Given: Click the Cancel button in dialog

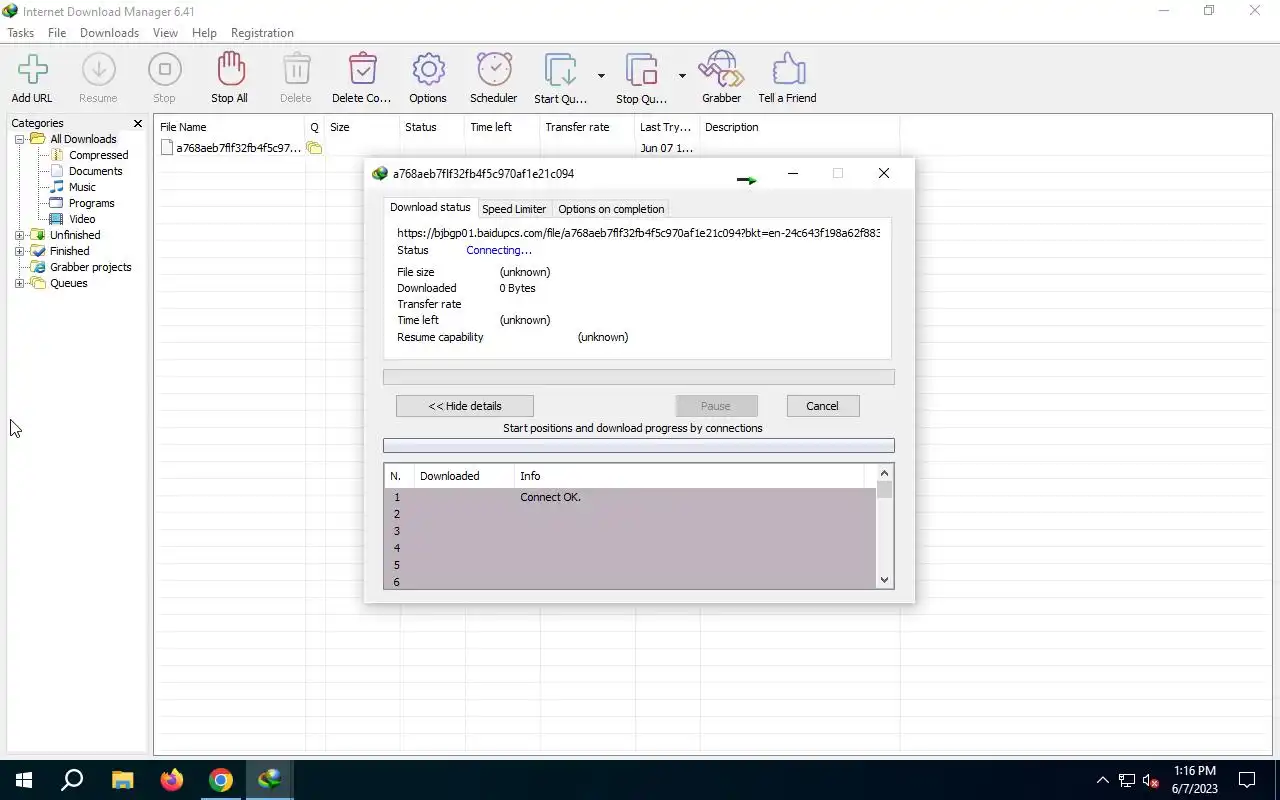Looking at the screenshot, I should pyautogui.click(x=822, y=406).
